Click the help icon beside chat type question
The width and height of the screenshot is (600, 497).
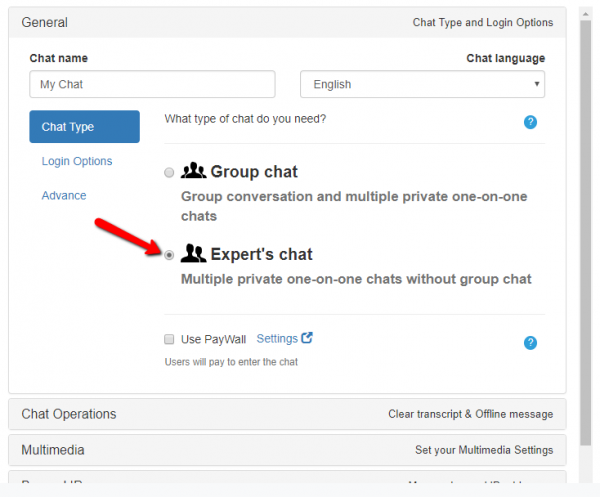click(531, 122)
